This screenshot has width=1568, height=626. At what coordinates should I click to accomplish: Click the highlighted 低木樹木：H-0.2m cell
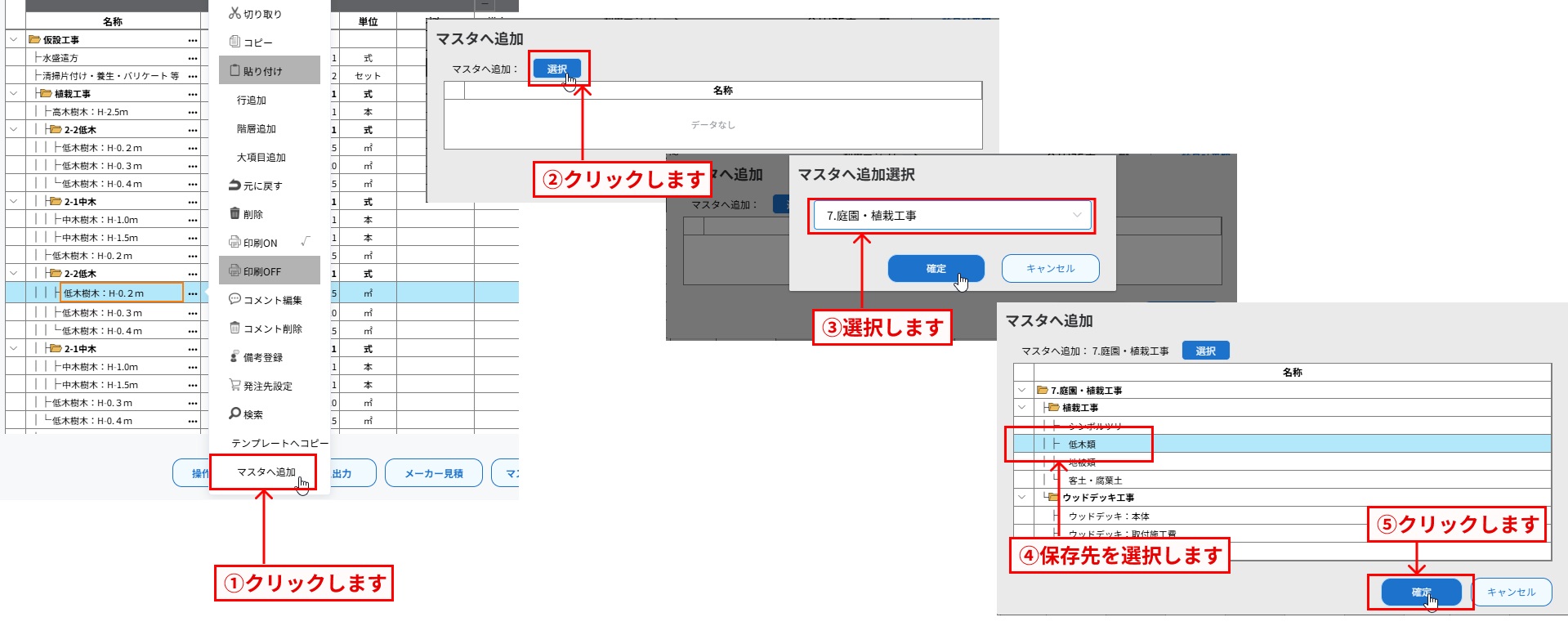click(x=121, y=293)
